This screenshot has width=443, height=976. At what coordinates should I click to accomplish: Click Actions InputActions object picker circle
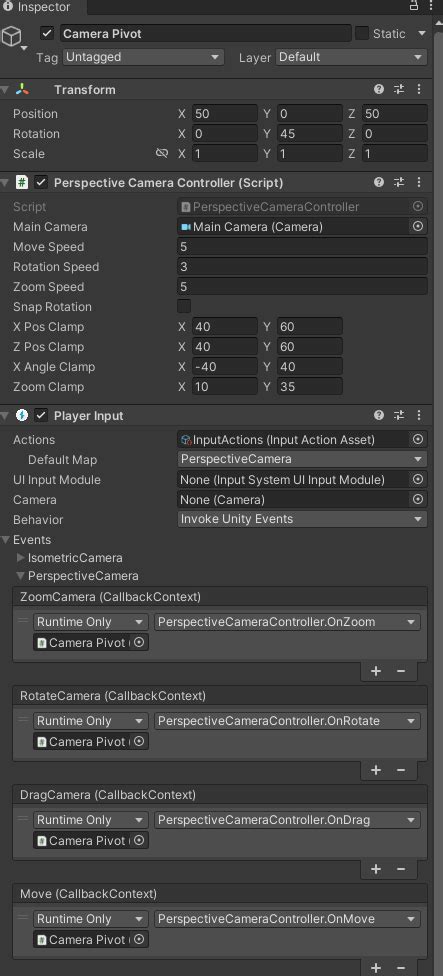418,439
